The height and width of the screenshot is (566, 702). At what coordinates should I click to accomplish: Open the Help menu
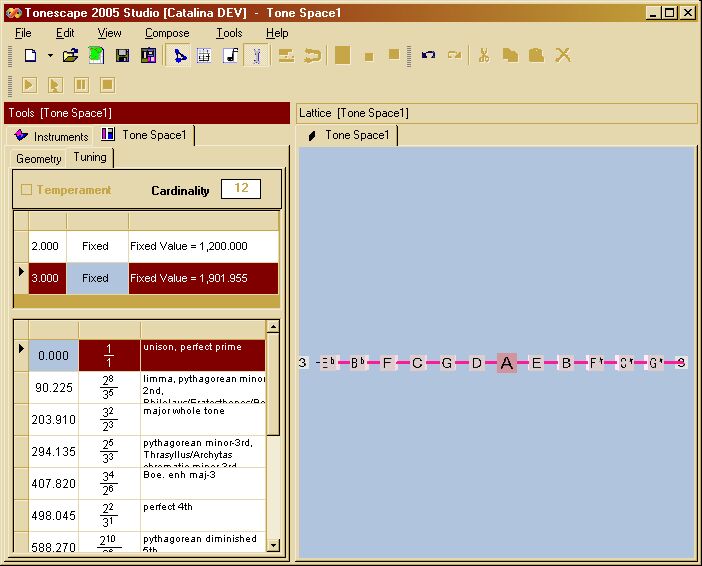(277, 33)
